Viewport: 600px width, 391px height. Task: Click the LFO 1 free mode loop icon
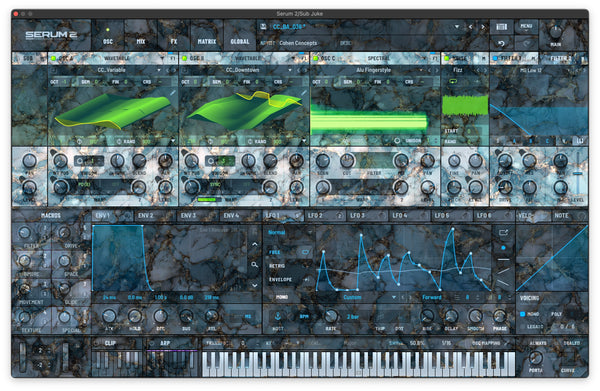pyautogui.click(x=305, y=252)
